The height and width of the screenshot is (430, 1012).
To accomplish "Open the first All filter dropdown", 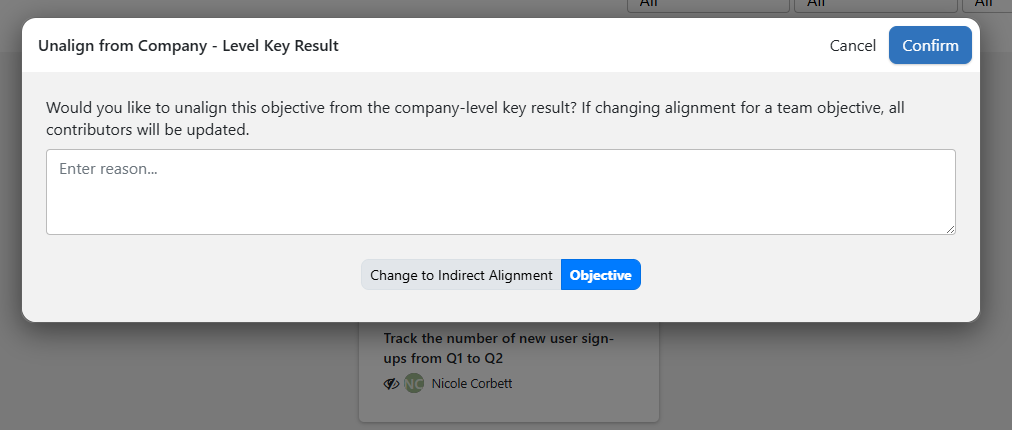I will coord(709,5).
